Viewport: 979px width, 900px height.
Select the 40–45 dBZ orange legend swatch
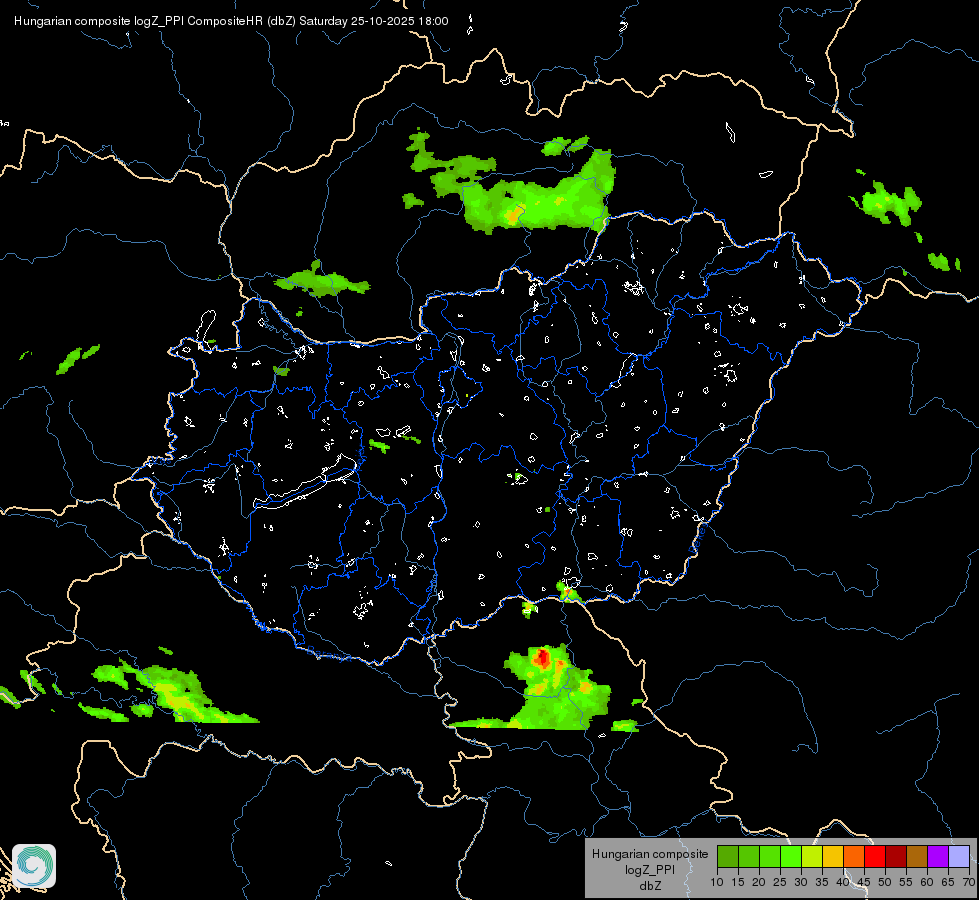tap(854, 856)
